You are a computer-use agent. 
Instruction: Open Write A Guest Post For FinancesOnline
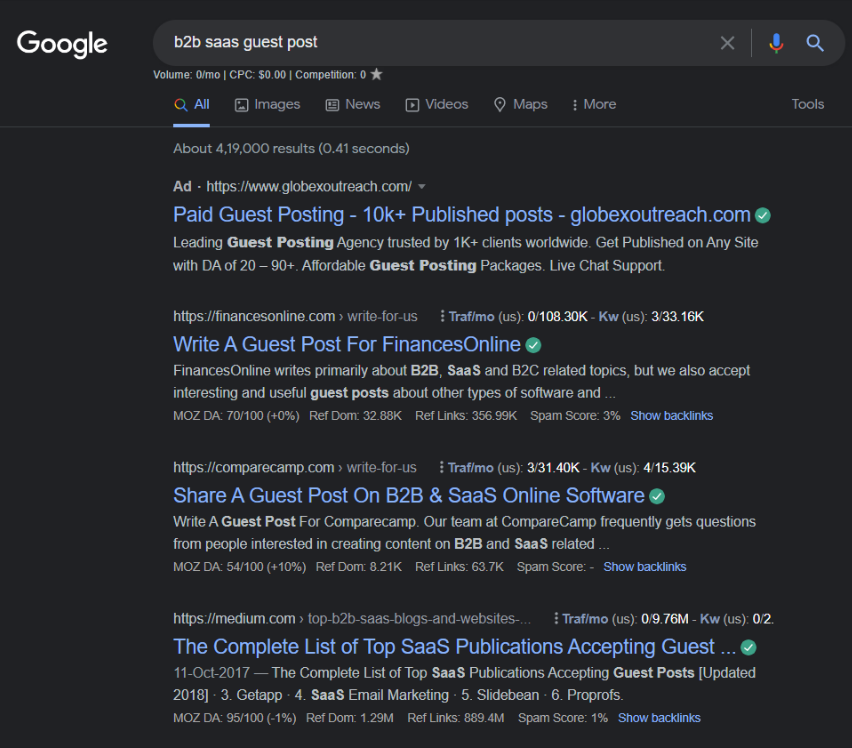coord(347,344)
